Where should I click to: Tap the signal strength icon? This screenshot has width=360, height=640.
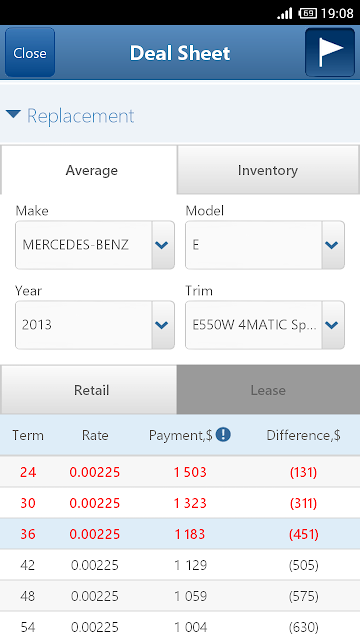click(x=284, y=13)
